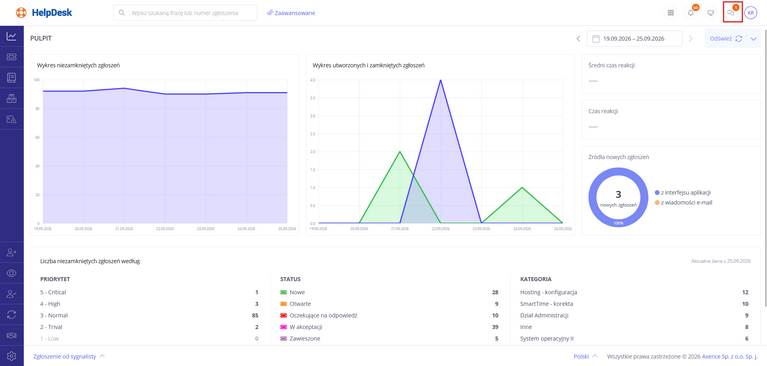
Task: Open the tickets icon in sidebar
Action: (x=11, y=57)
